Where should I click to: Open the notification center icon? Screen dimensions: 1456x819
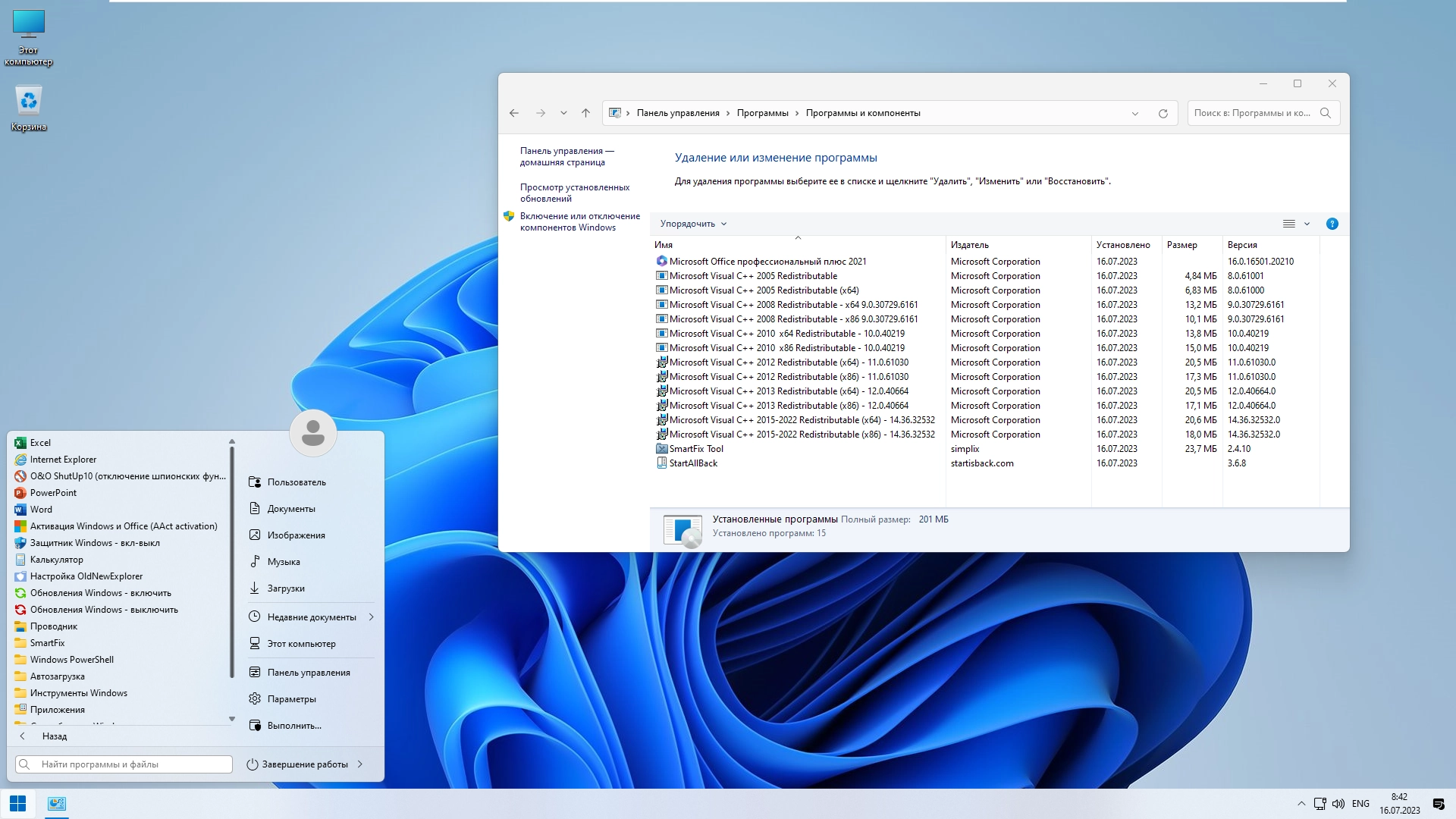[x=1439, y=804]
